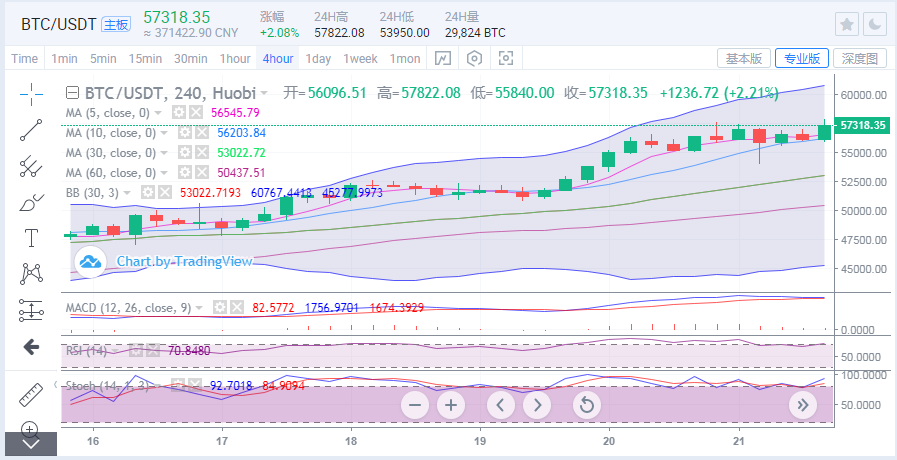Select the 15min interval tab

[x=145, y=59]
